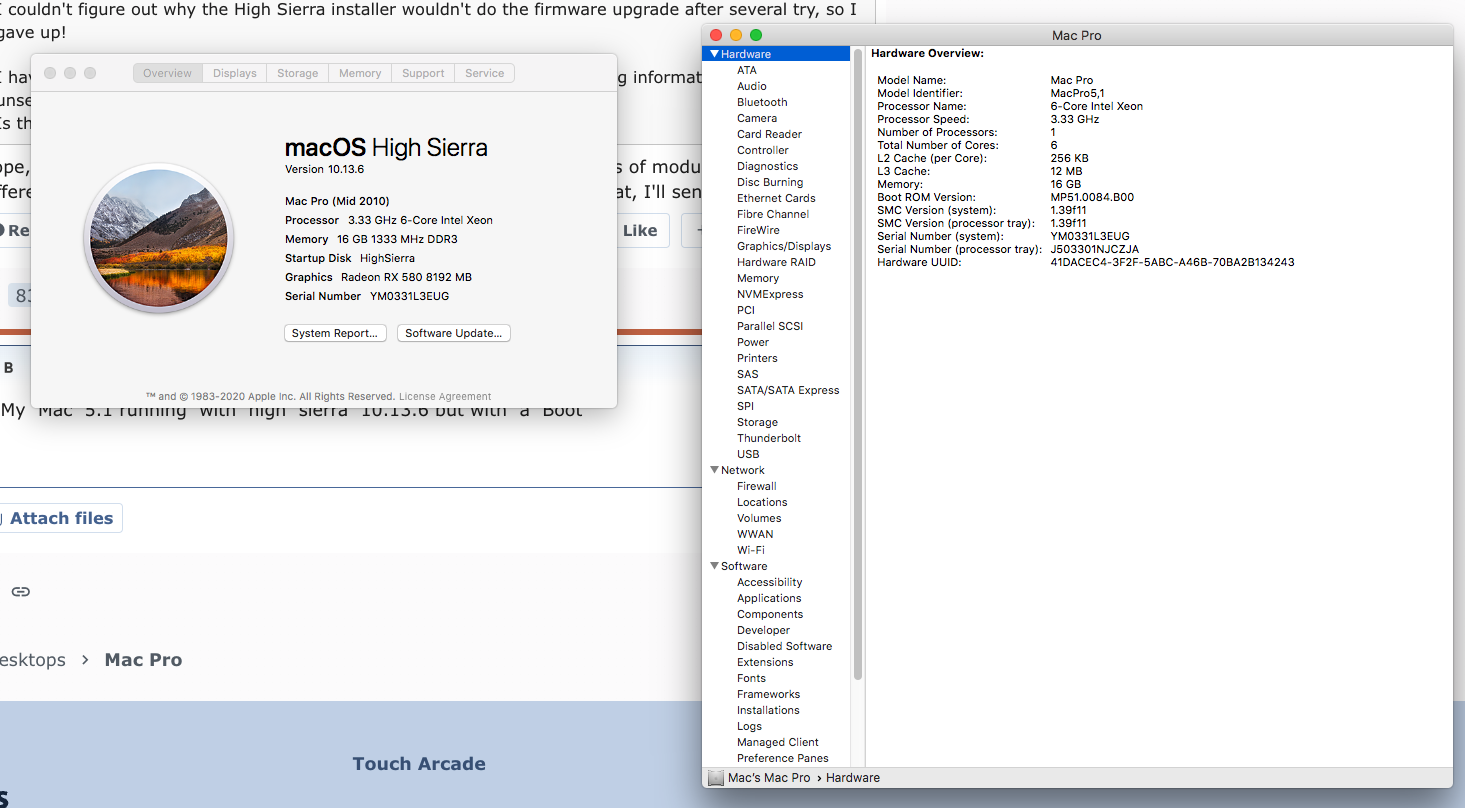Select Disc Burning in the sidebar

(x=770, y=182)
